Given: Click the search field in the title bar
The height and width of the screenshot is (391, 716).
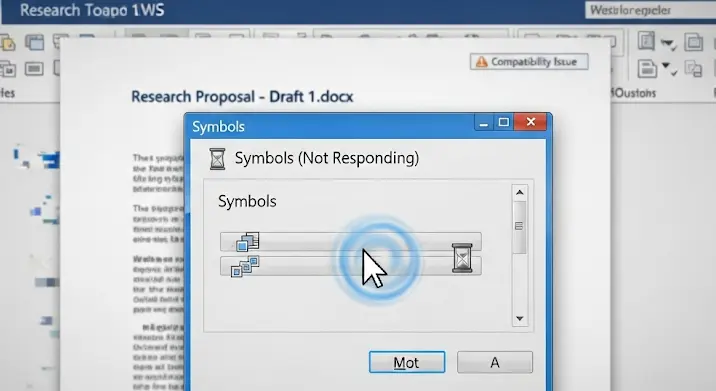Looking at the screenshot, I should tap(650, 10).
